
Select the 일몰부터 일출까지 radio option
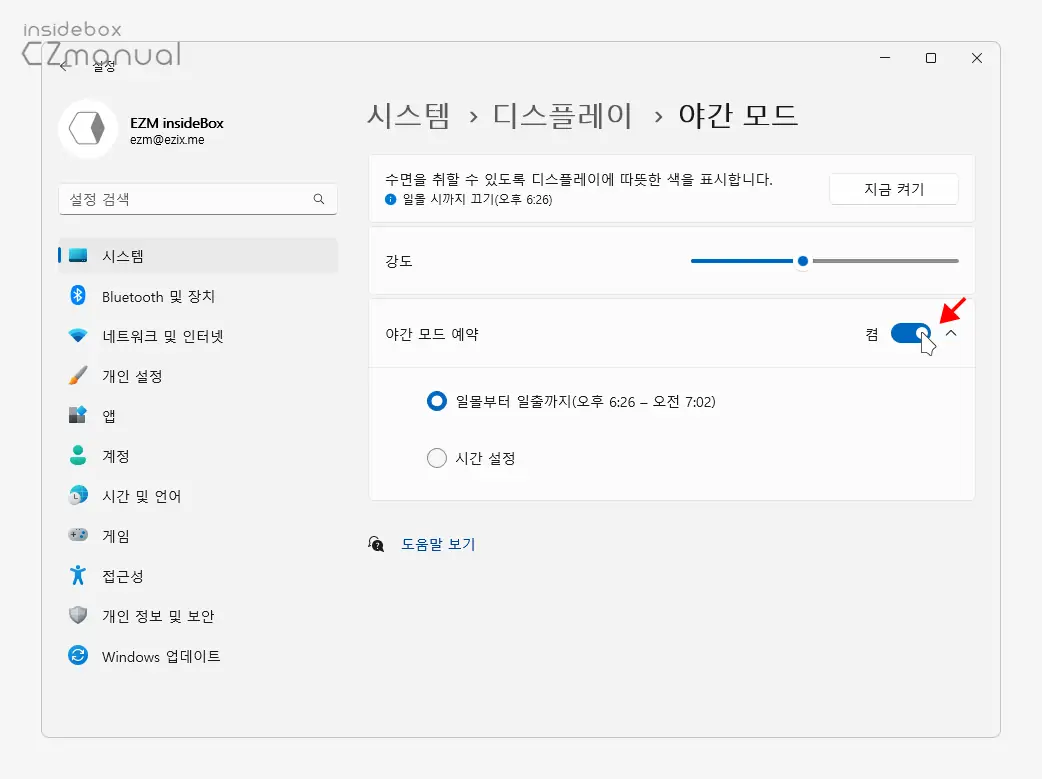click(436, 401)
